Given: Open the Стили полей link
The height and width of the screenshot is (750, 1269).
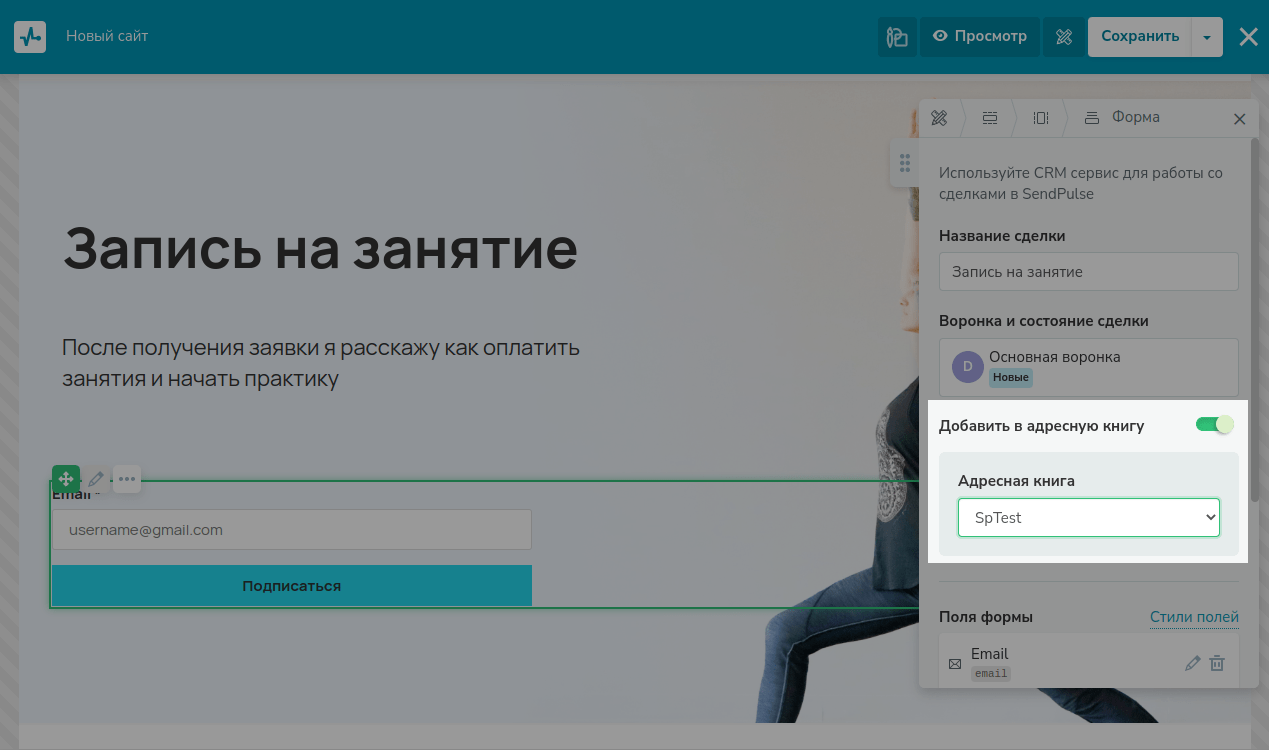Looking at the screenshot, I should (1194, 617).
